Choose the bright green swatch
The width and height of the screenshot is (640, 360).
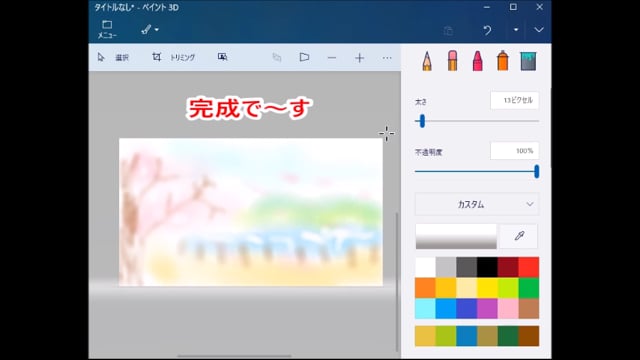529,288
